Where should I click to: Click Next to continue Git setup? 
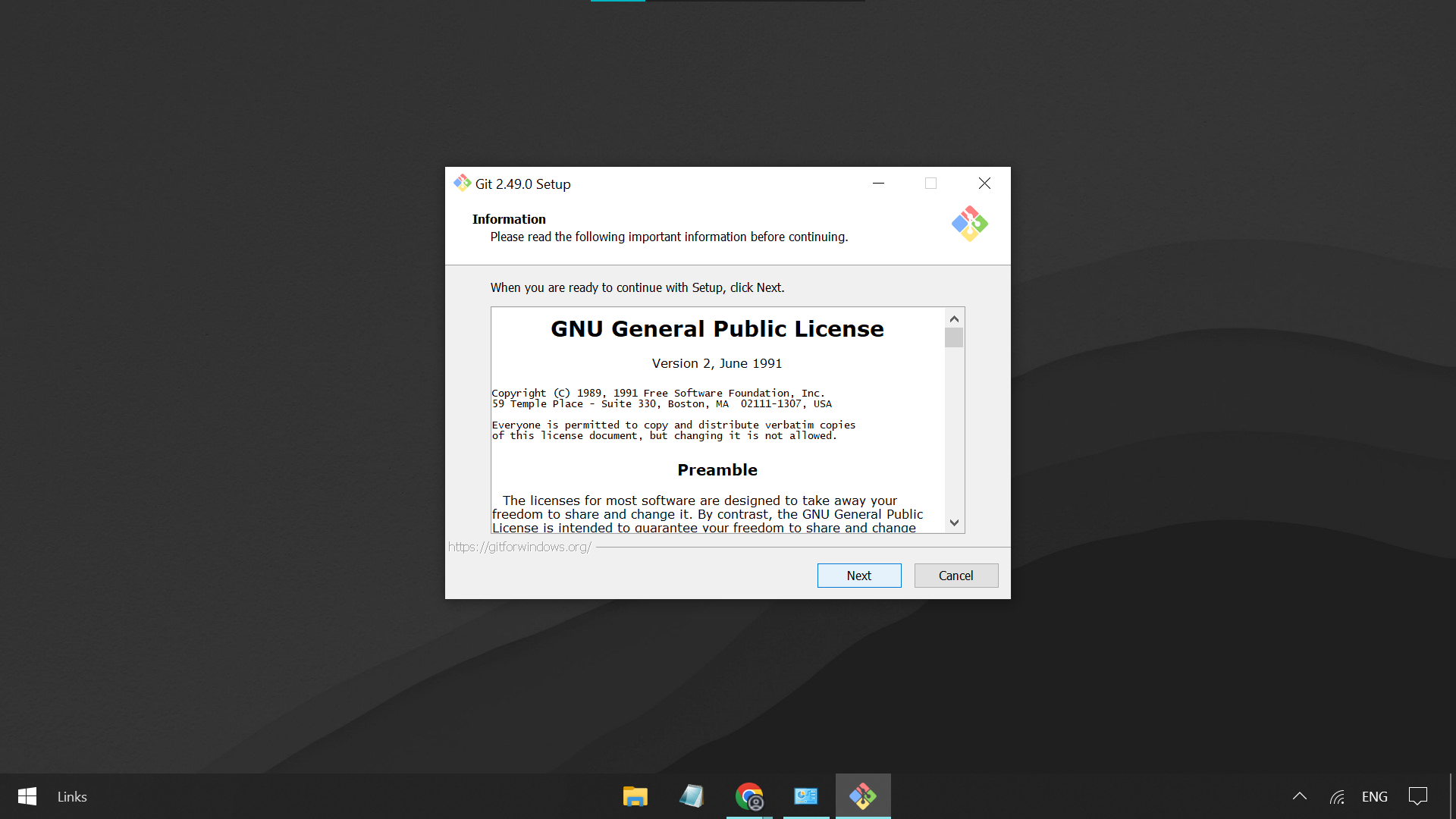[859, 576]
